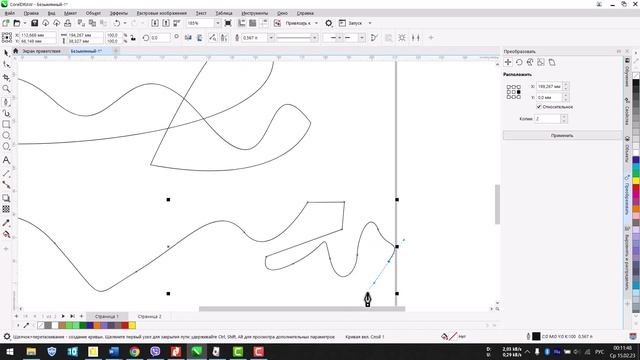Viewport: 640px width, 360px height.
Task: Pick the yellow swatch in document palette
Action: pyautogui.click(x=132, y=325)
